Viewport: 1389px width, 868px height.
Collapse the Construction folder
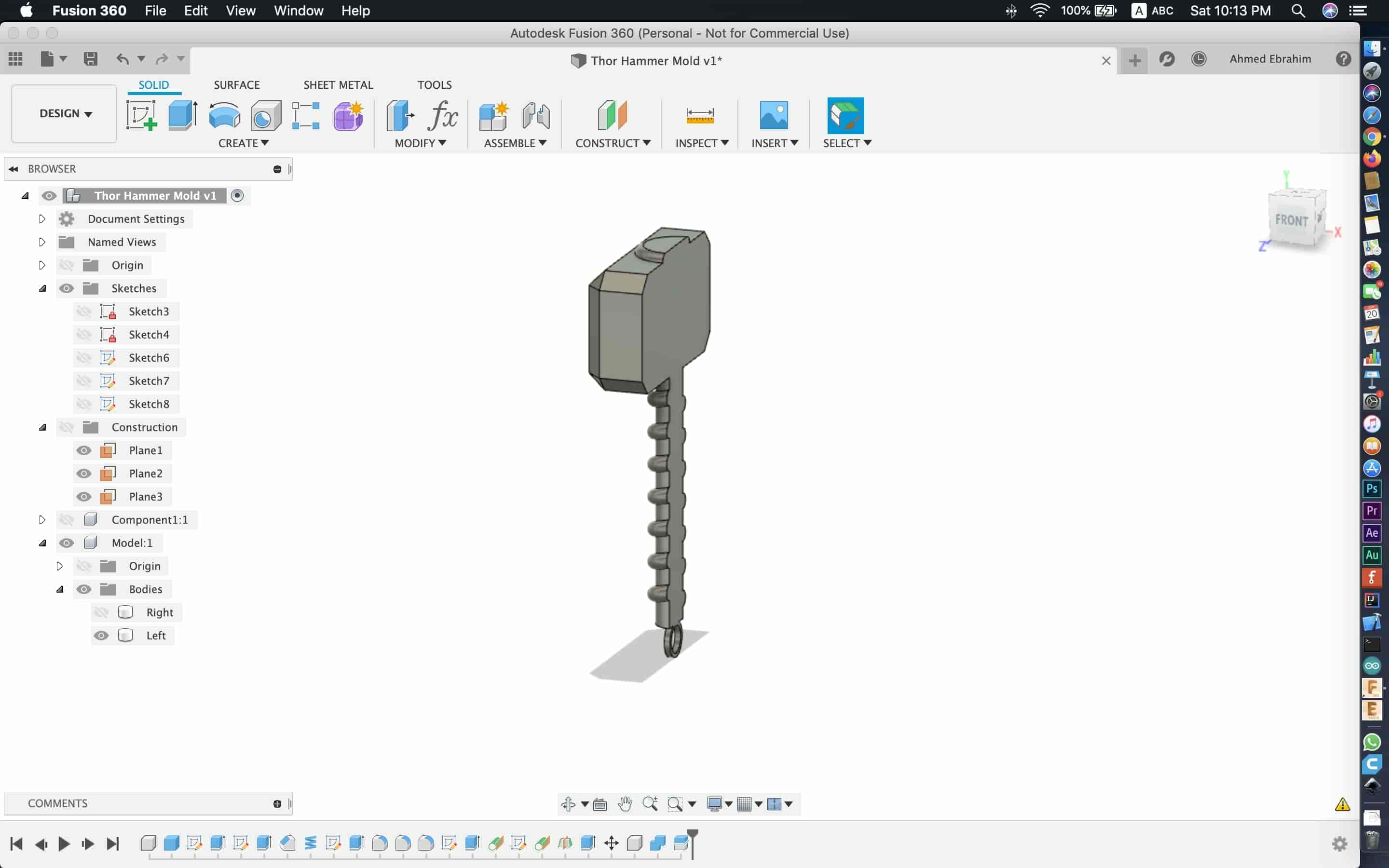(x=42, y=427)
